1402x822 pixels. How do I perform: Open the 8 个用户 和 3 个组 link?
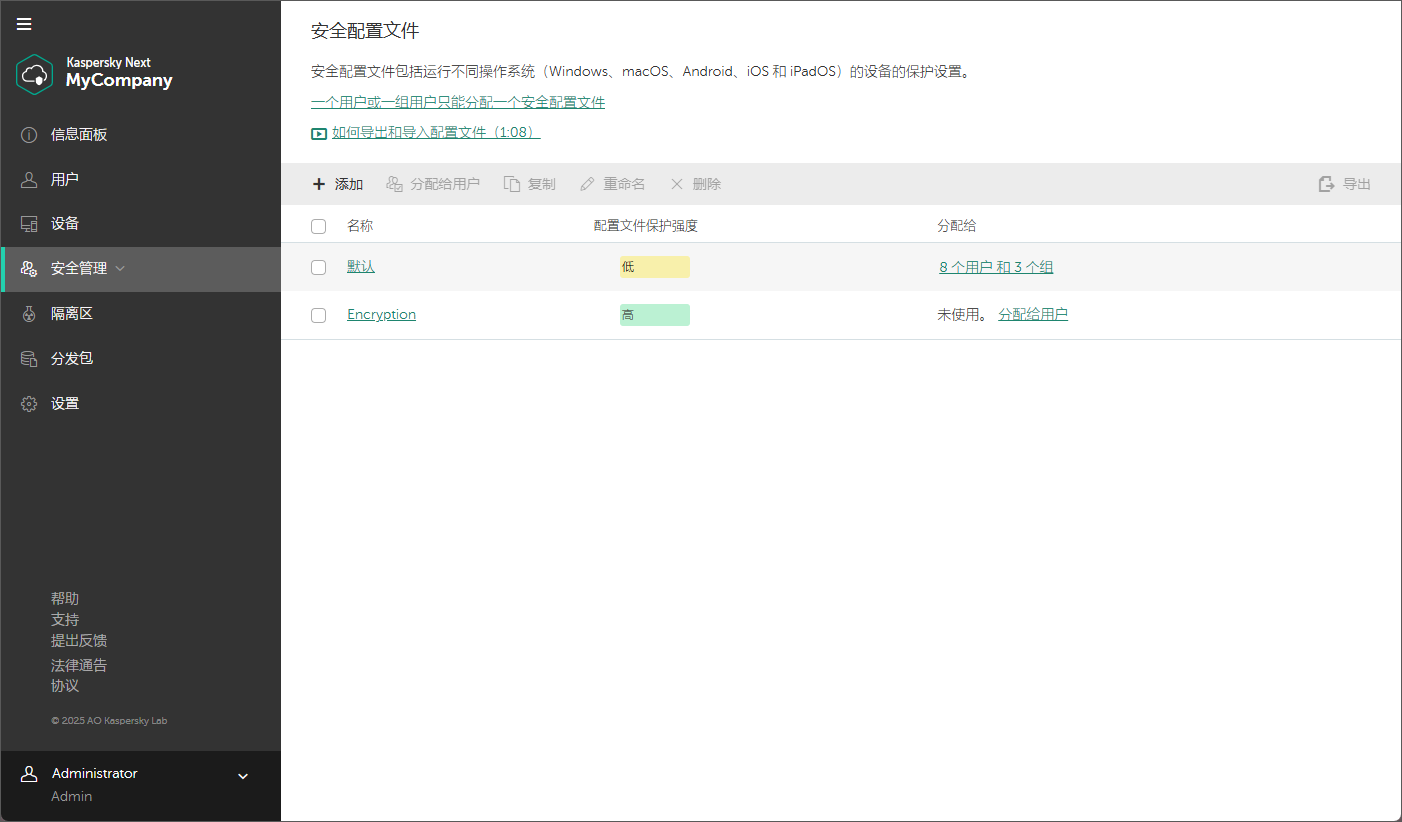pyautogui.click(x=996, y=267)
